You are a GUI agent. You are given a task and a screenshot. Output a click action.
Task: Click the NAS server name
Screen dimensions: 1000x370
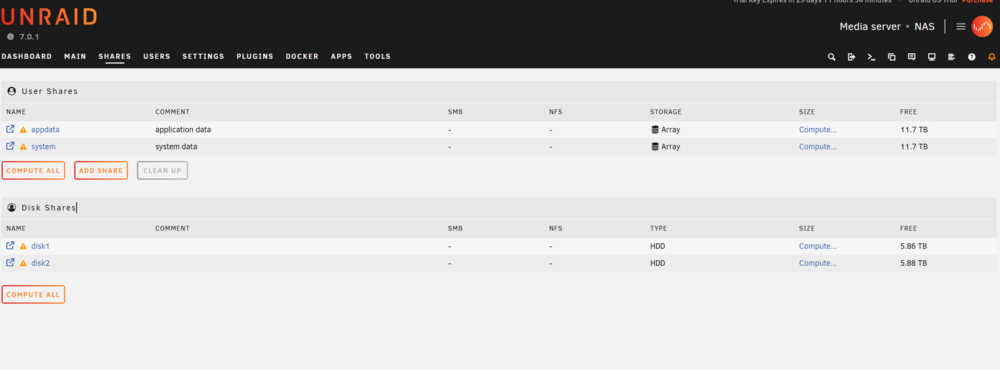925,27
